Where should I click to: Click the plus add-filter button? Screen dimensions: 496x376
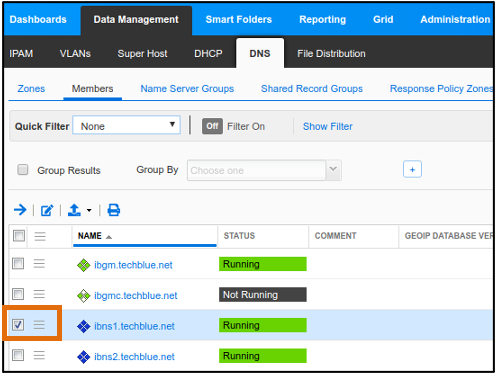(412, 169)
